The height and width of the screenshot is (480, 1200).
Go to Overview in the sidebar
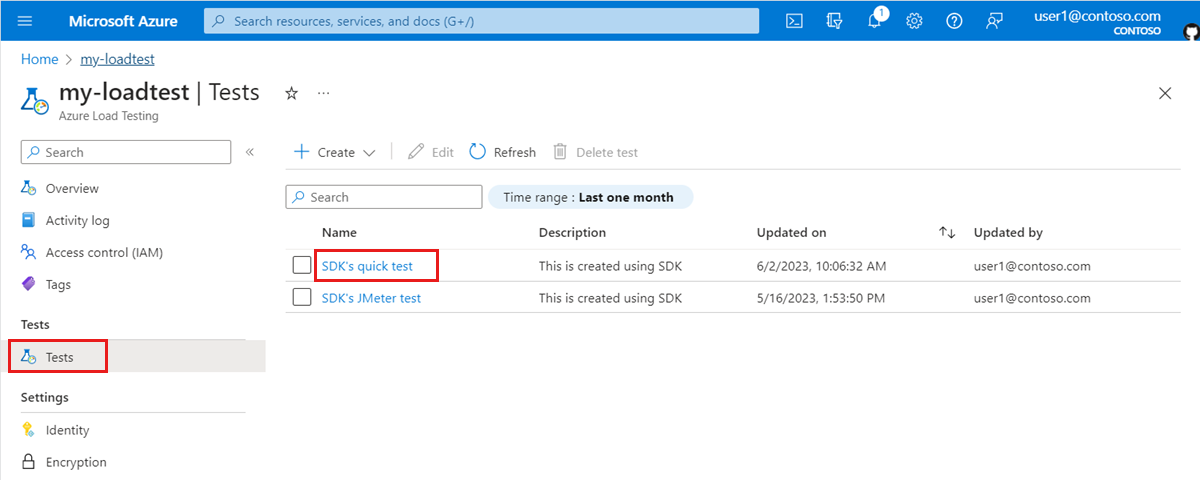[x=72, y=188]
